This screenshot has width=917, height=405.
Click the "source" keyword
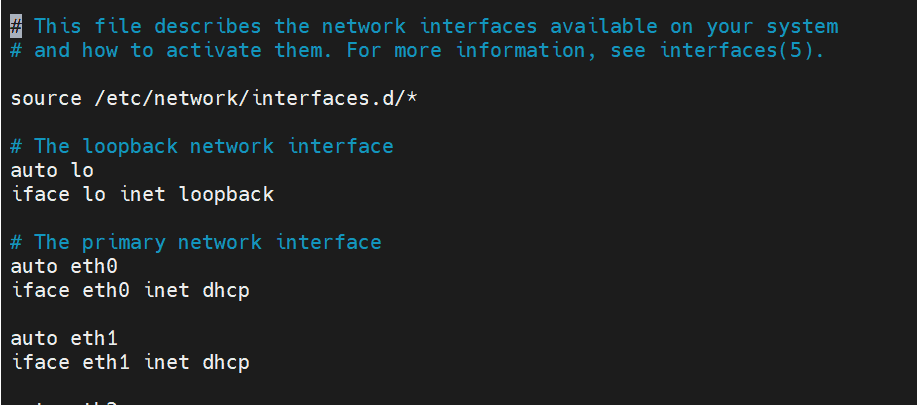(46, 98)
